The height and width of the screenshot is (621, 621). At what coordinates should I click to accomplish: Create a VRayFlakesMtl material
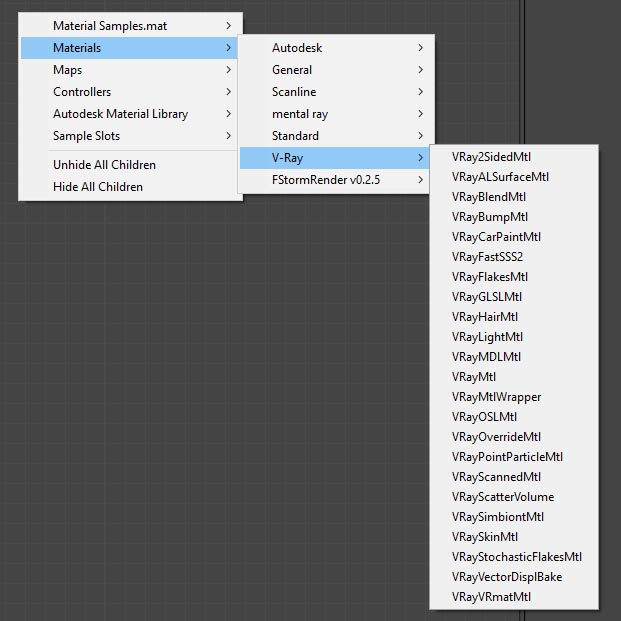pos(514,277)
